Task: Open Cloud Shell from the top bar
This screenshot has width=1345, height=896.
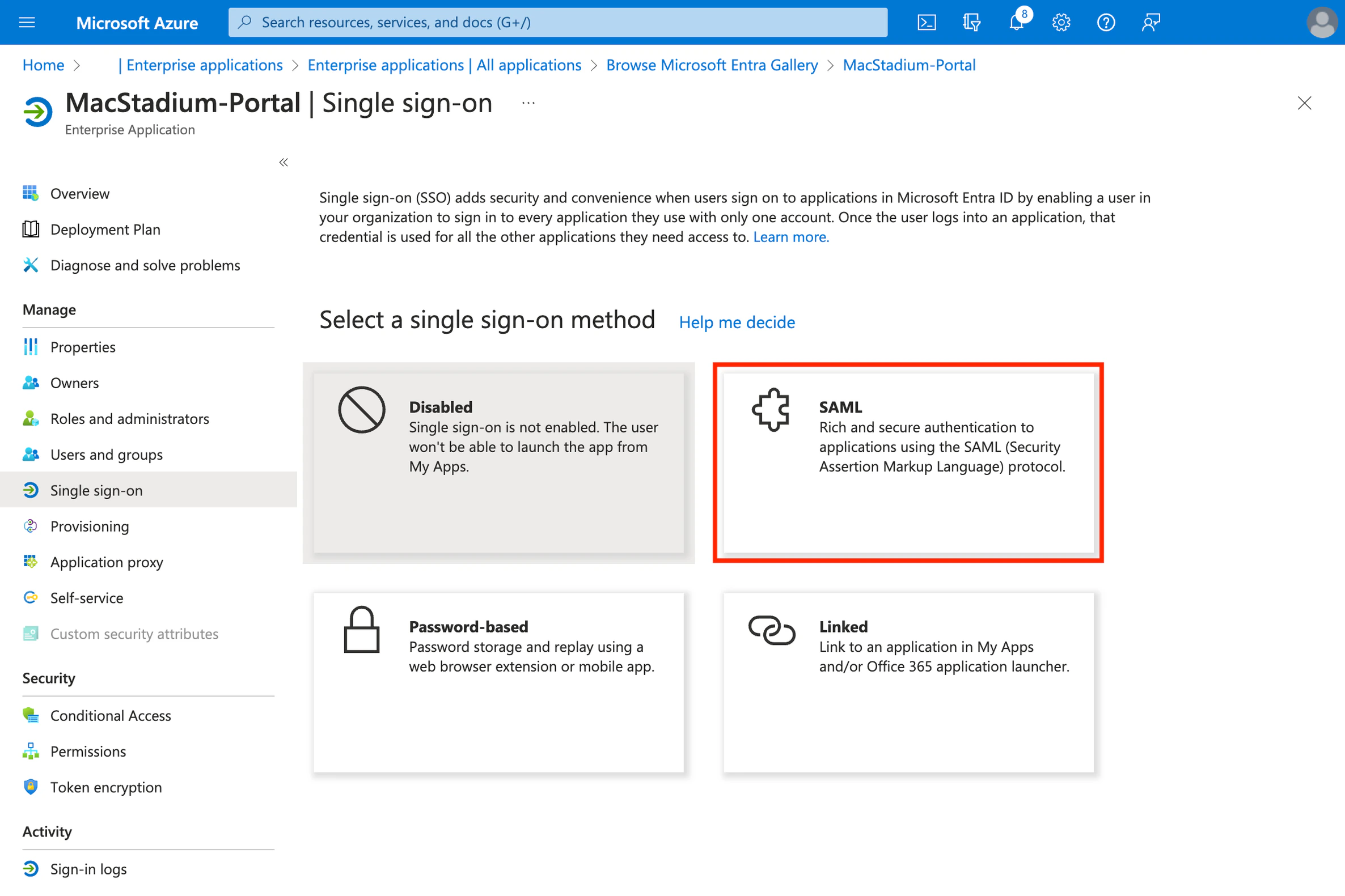Action: coord(926,22)
